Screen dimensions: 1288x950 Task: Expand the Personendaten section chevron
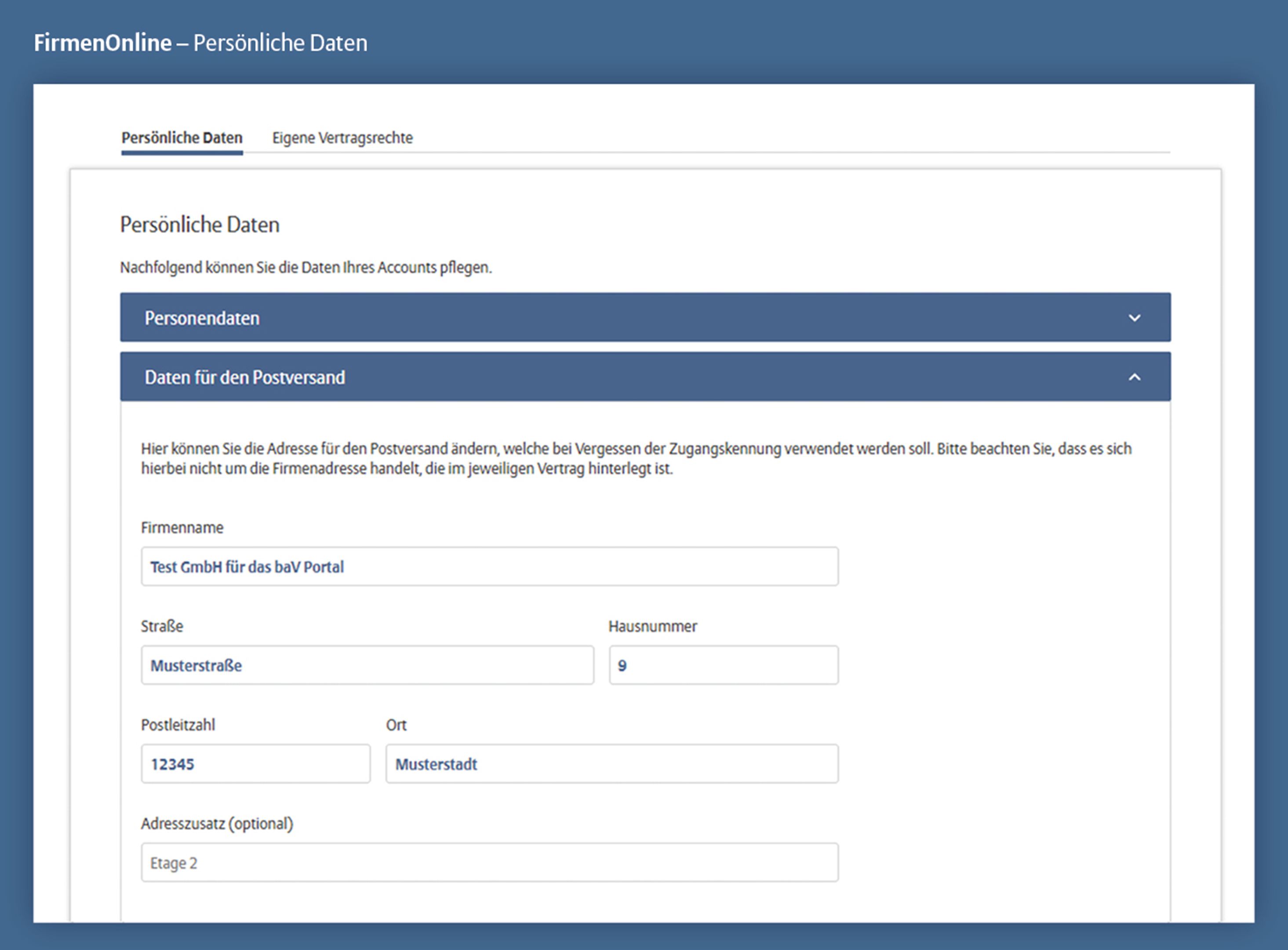pyautogui.click(x=1135, y=318)
